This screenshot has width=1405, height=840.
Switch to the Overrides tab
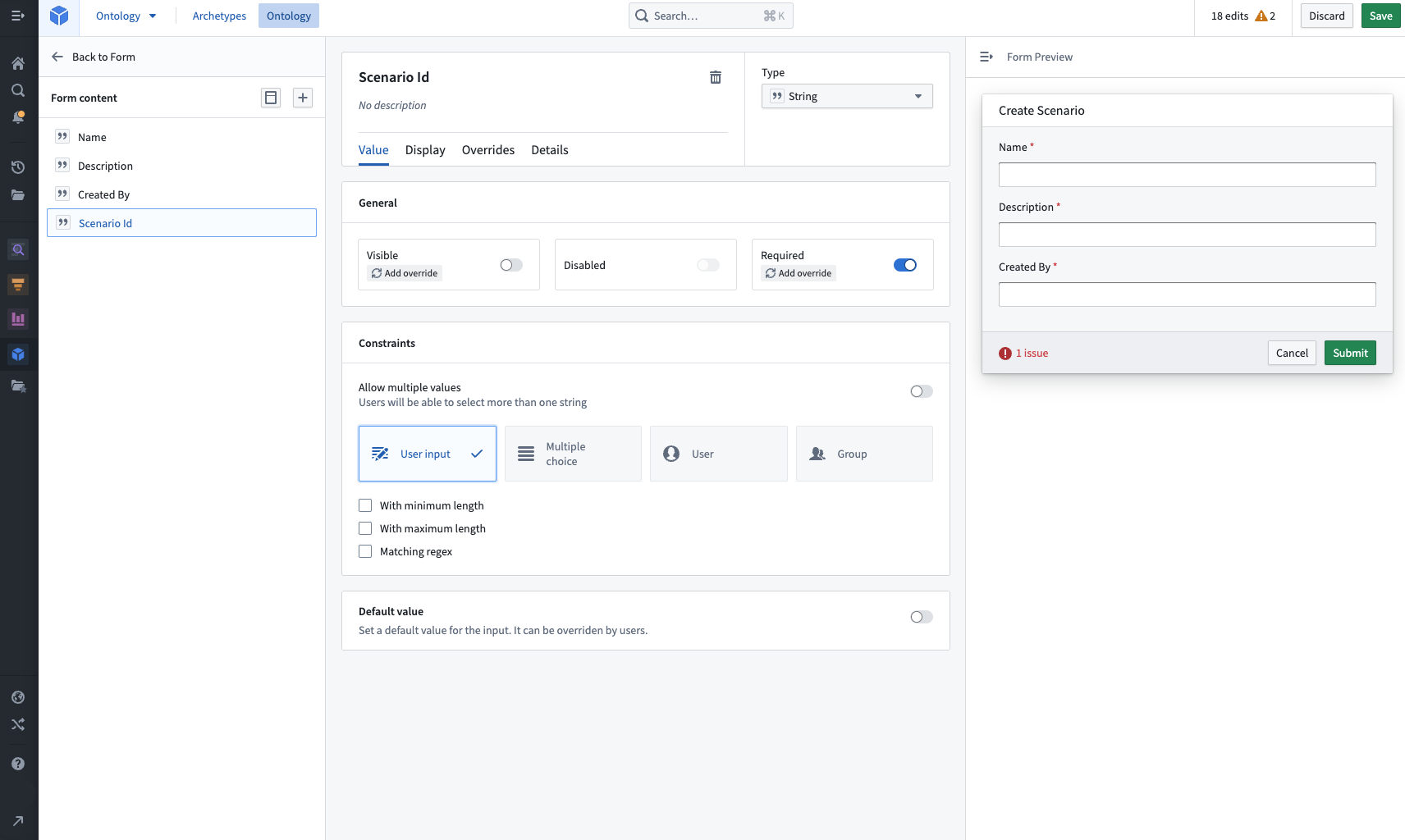pyautogui.click(x=488, y=150)
